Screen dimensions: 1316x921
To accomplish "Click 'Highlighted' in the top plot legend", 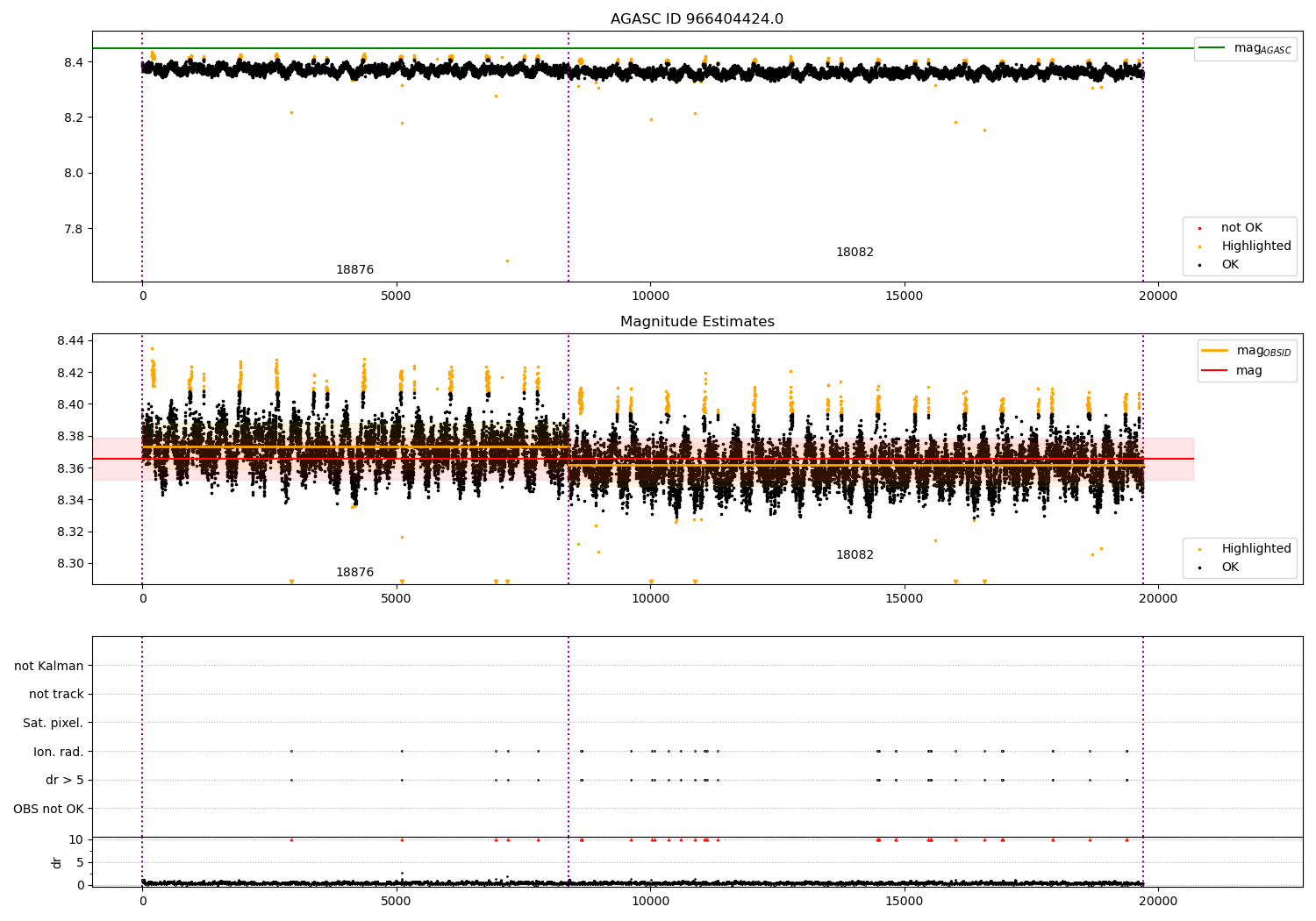I will pos(1256,246).
